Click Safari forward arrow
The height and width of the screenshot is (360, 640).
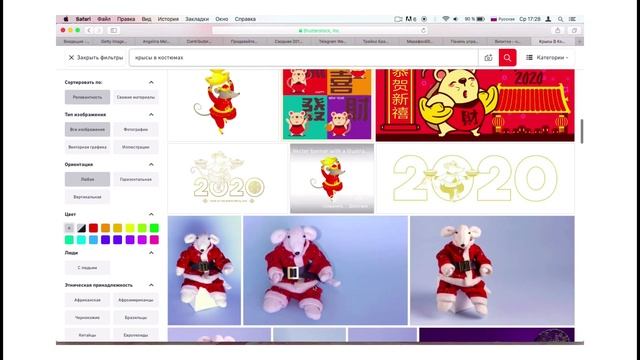point(98,30)
